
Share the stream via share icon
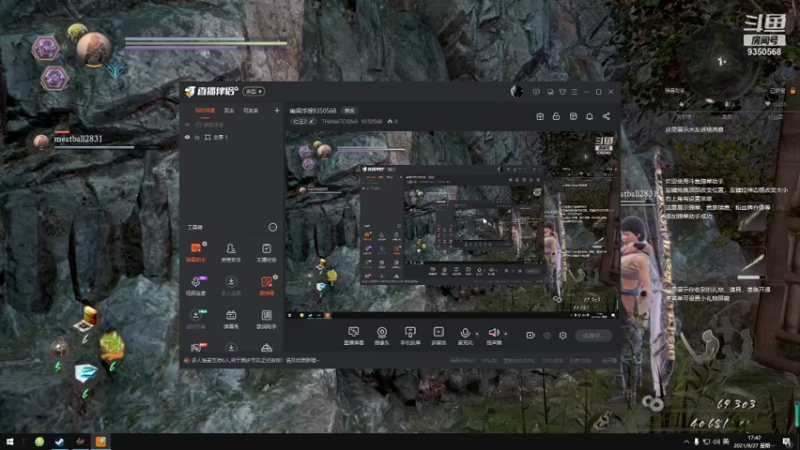(x=606, y=116)
